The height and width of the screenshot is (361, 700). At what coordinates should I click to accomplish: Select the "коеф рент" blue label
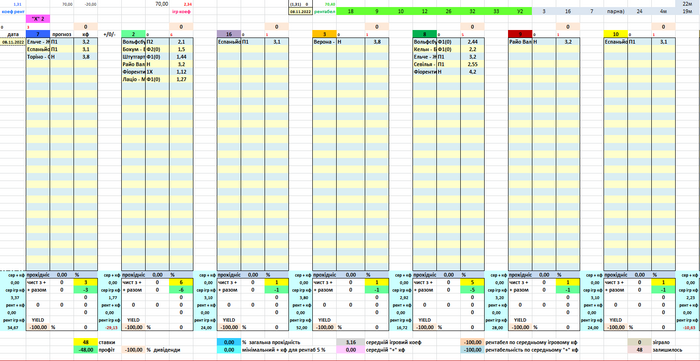pos(13,11)
